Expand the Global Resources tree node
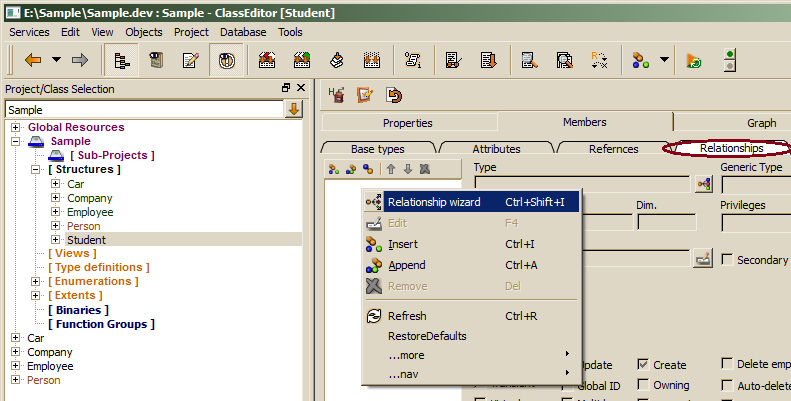 click(16, 127)
